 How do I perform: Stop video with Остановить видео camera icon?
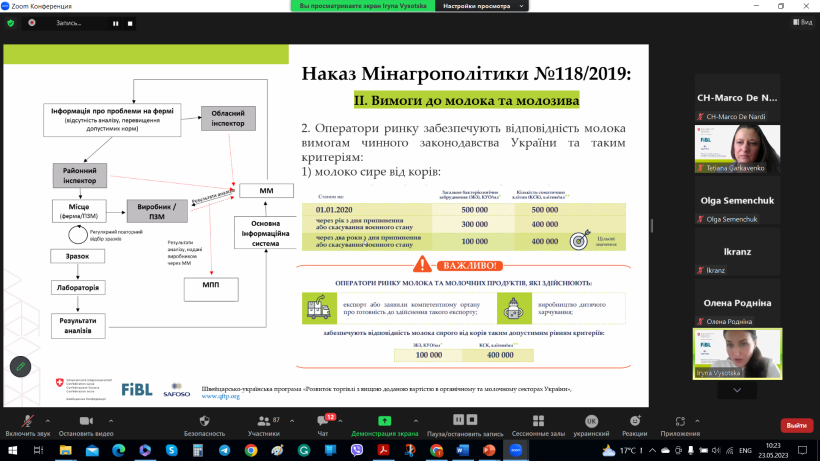coord(86,421)
